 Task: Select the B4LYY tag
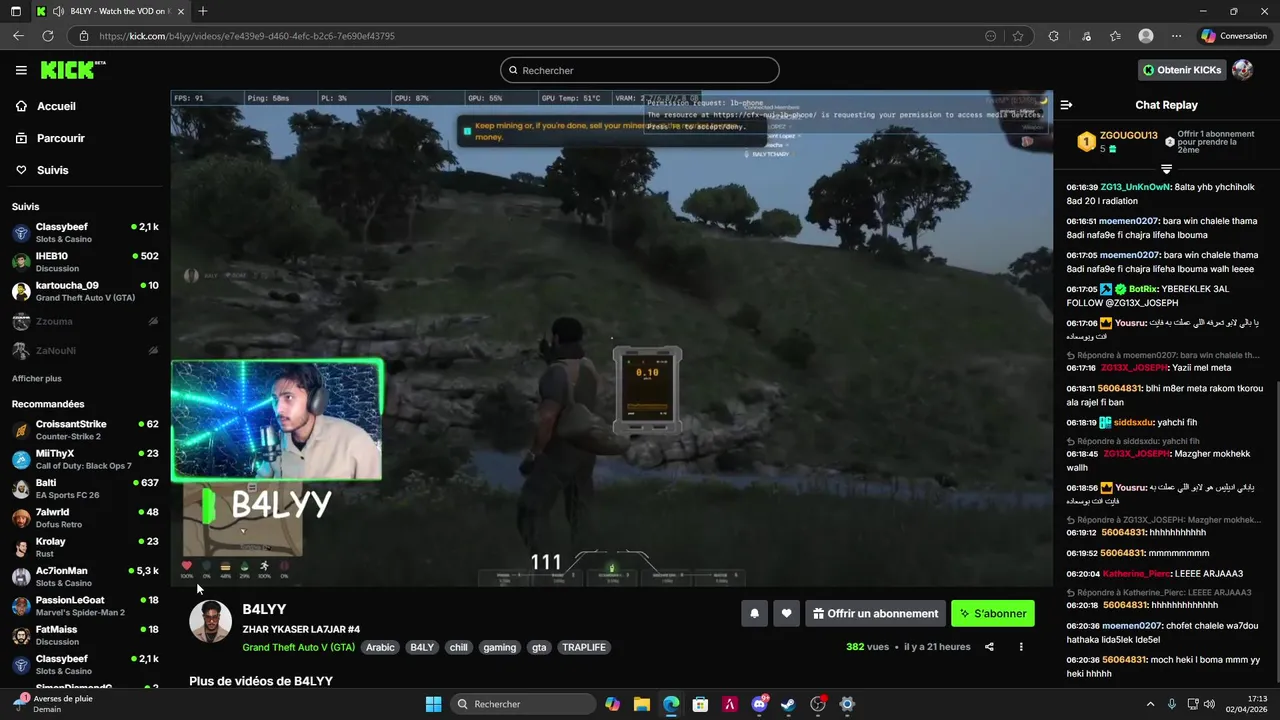422,647
